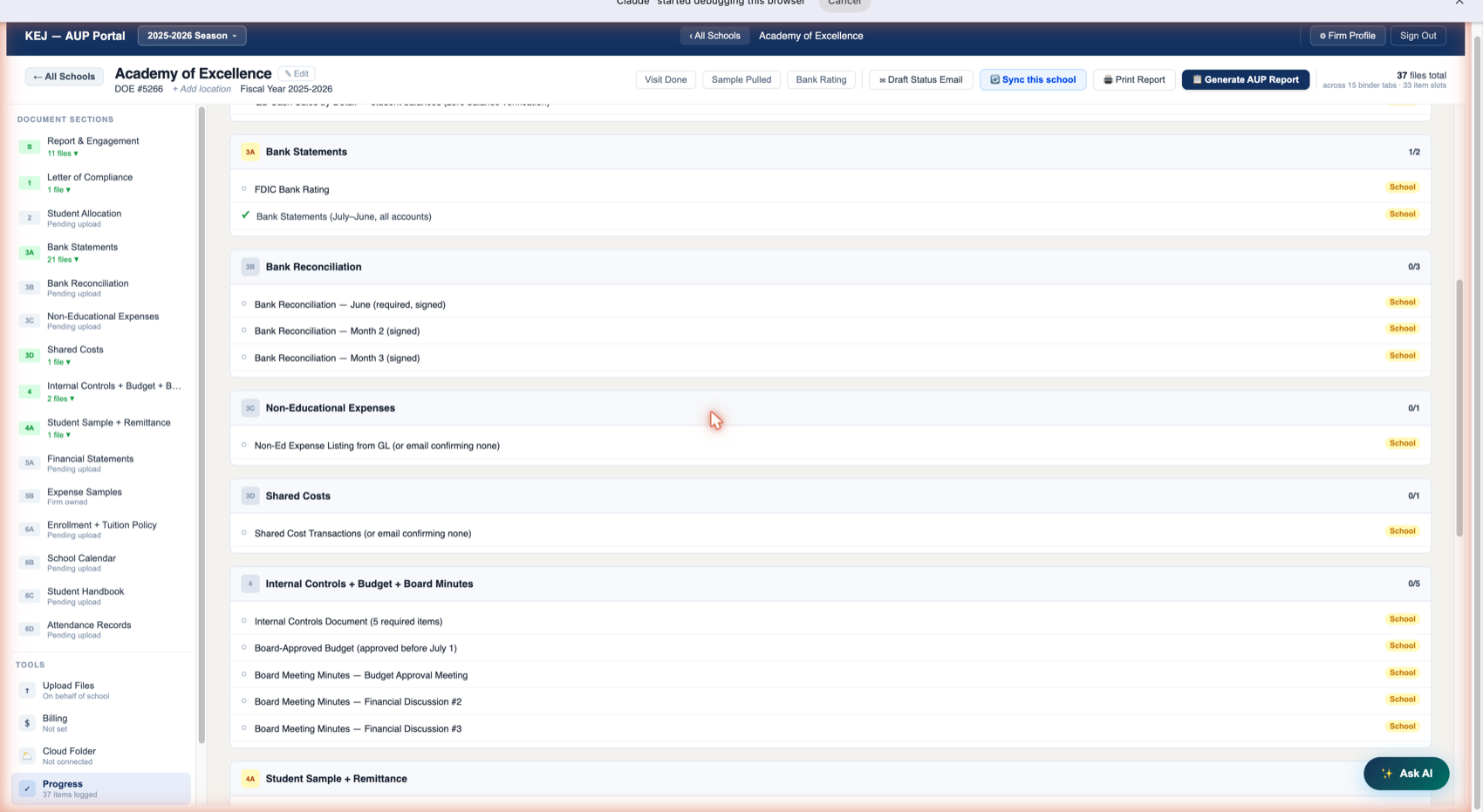Click the 4A badge for sidebar Student Sample + Remittance

29,428
